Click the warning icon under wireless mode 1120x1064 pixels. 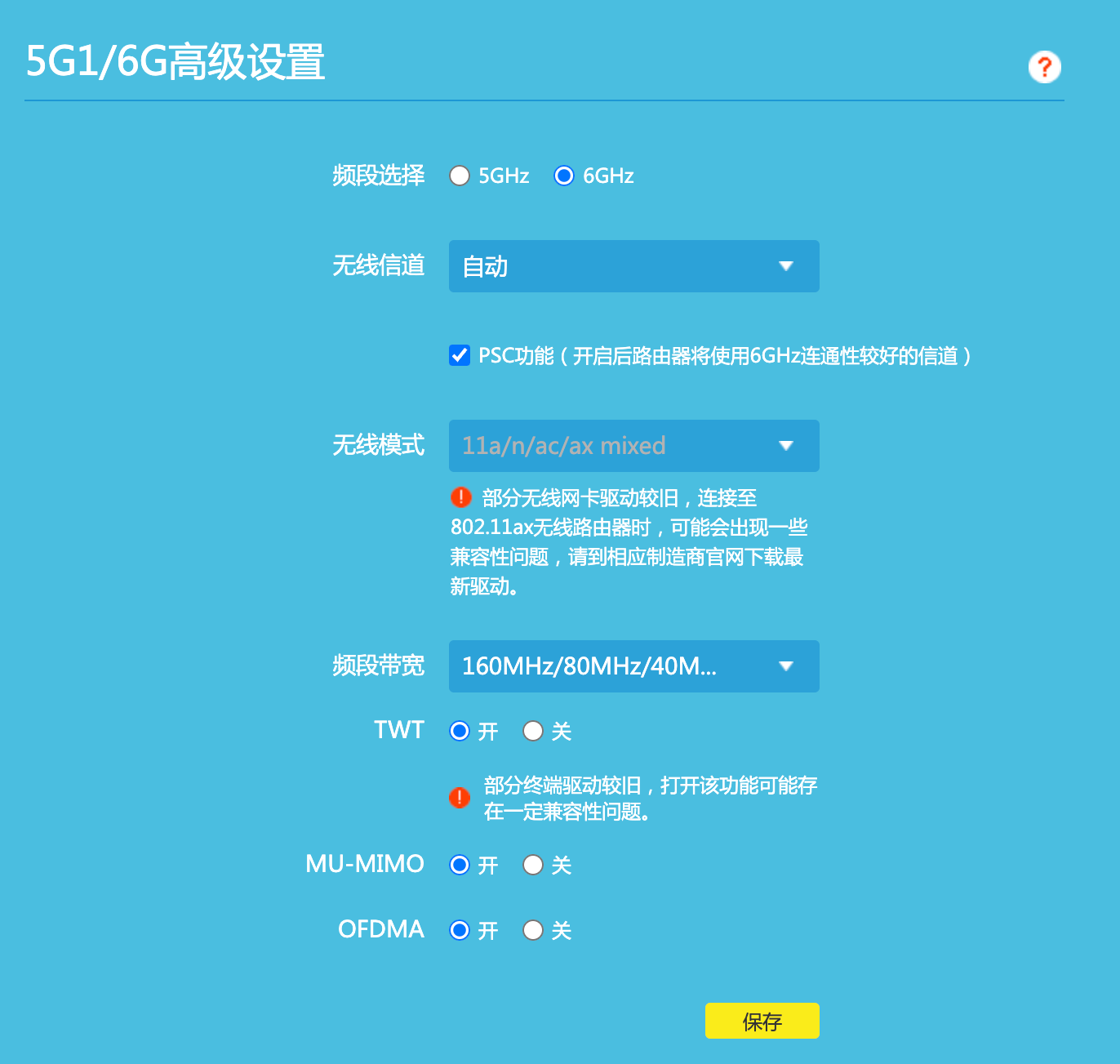pyautogui.click(x=461, y=496)
